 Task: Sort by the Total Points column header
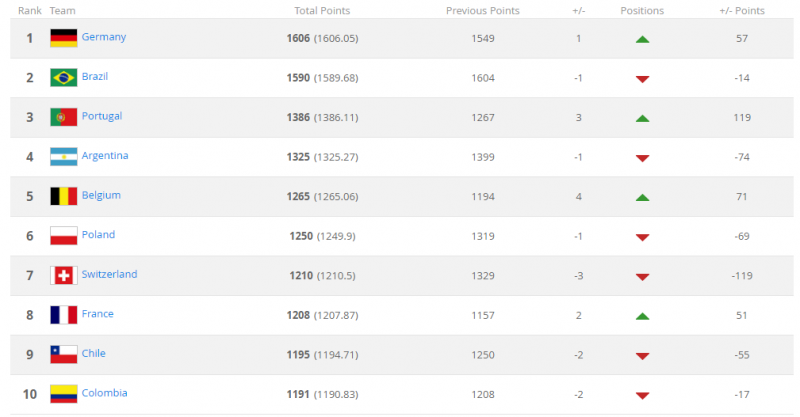tap(322, 11)
